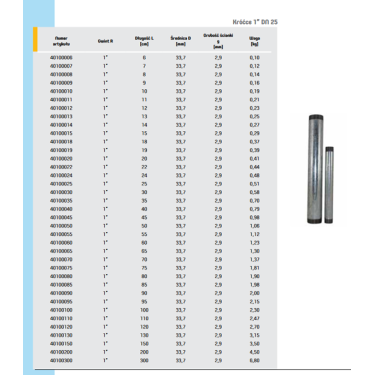Click article number 40100035
This screenshot has height=375, width=375.
(x=61, y=201)
